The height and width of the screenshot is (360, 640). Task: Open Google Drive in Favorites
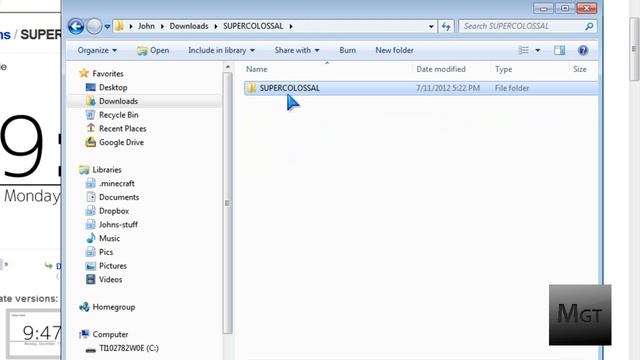[x=121, y=142]
